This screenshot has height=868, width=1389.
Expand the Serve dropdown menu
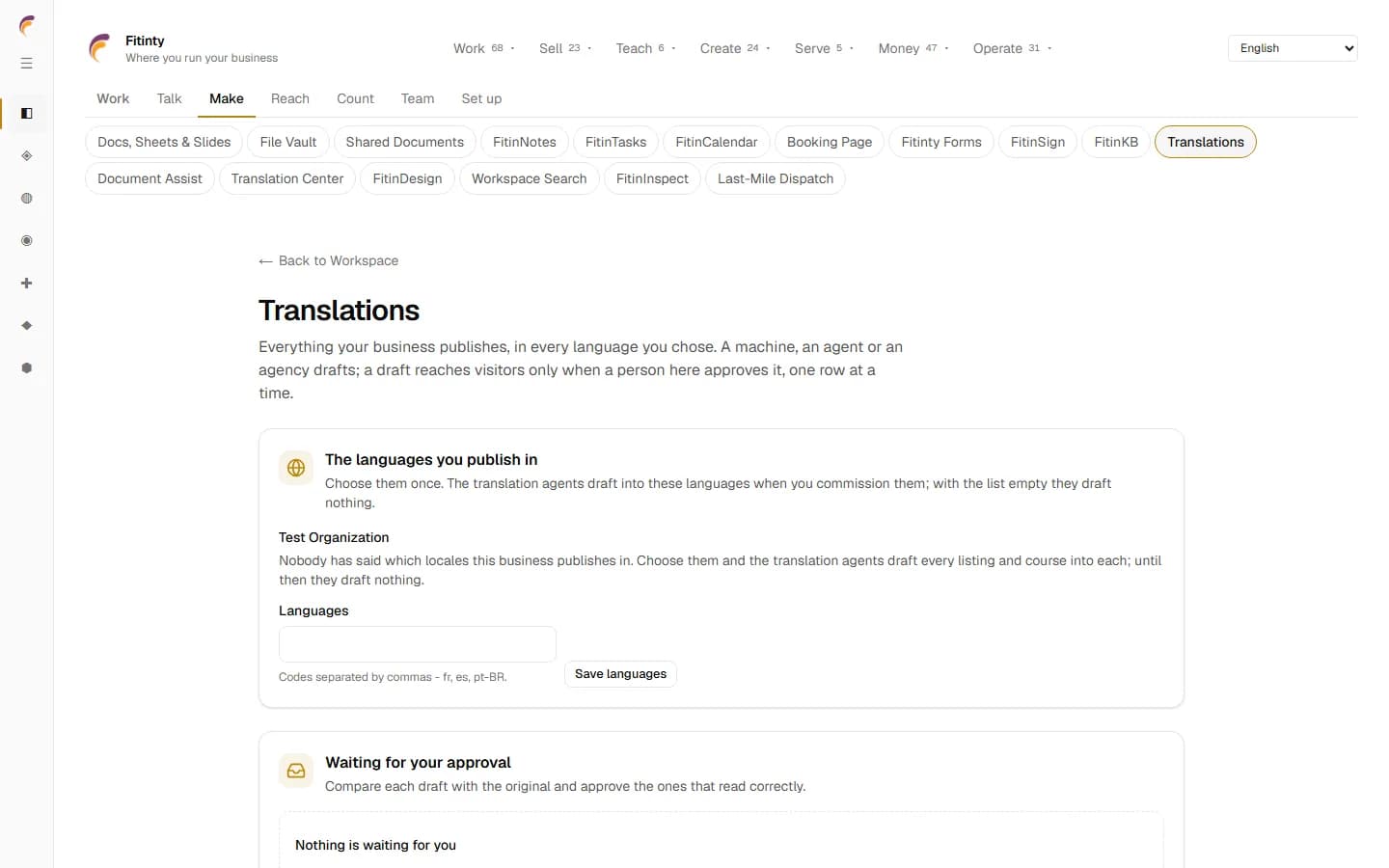pos(824,48)
